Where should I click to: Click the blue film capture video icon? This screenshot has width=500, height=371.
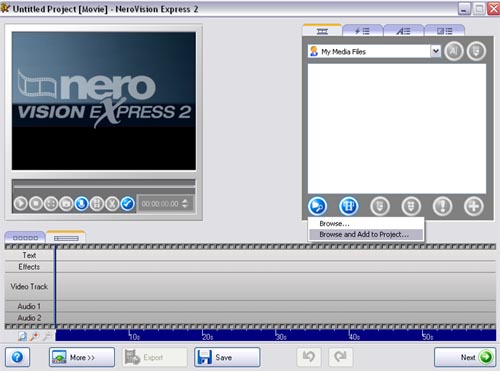[x=349, y=206]
